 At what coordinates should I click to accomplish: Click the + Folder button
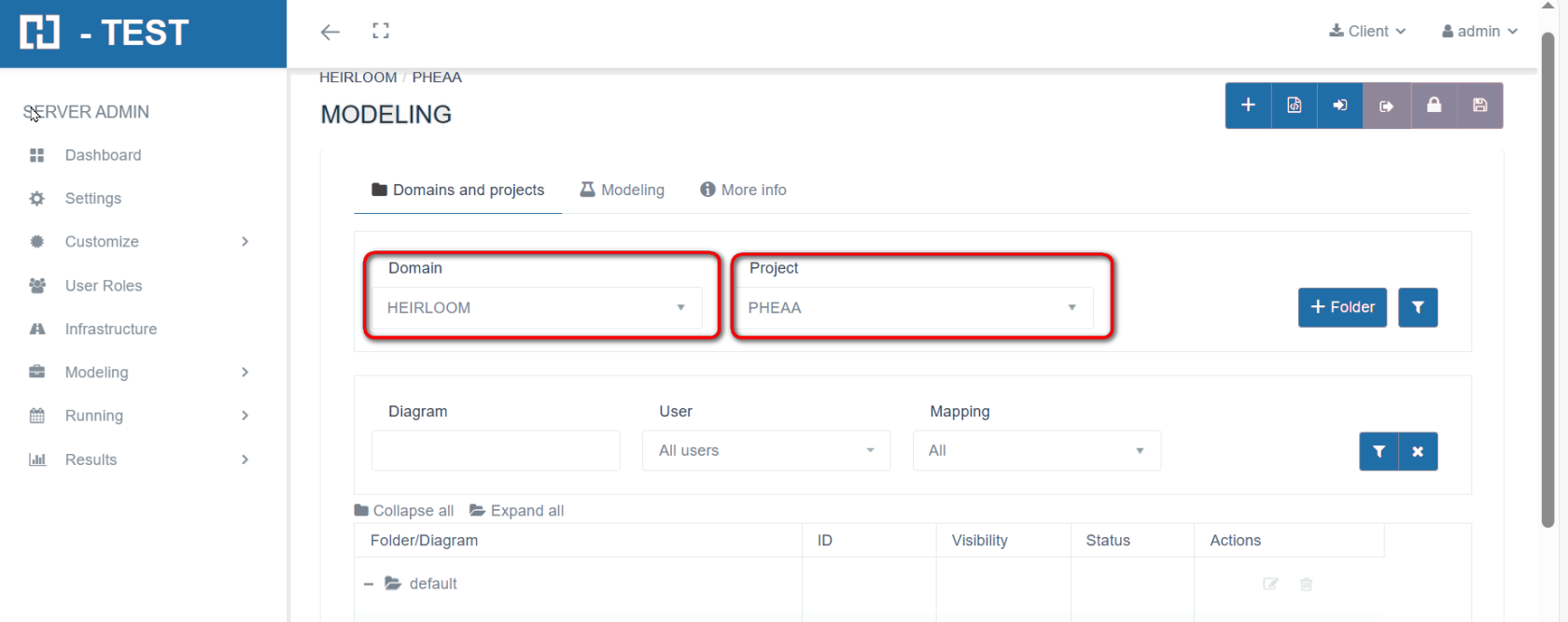(x=1342, y=307)
